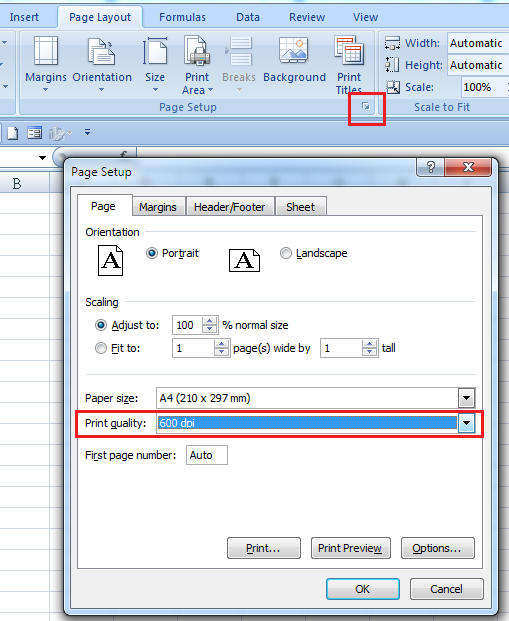Open the Orientation ribbon icon
Image resolution: width=509 pixels, height=621 pixels.
tap(101, 51)
